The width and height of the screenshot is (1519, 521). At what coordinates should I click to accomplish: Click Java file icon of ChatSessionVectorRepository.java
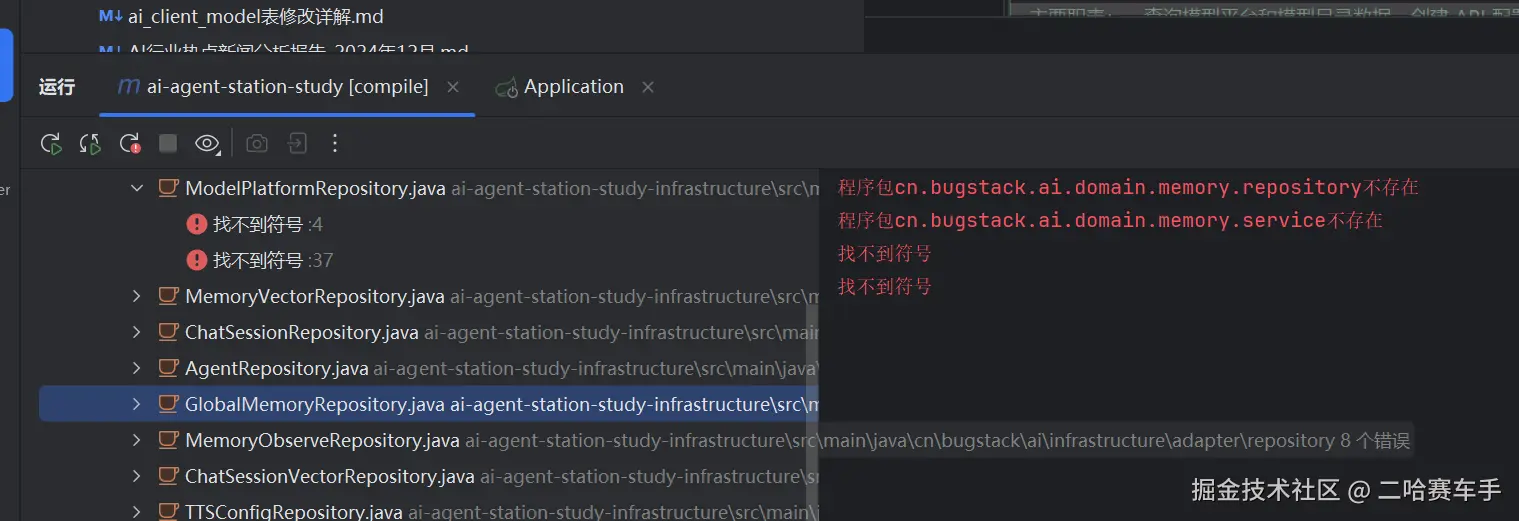coord(168,476)
